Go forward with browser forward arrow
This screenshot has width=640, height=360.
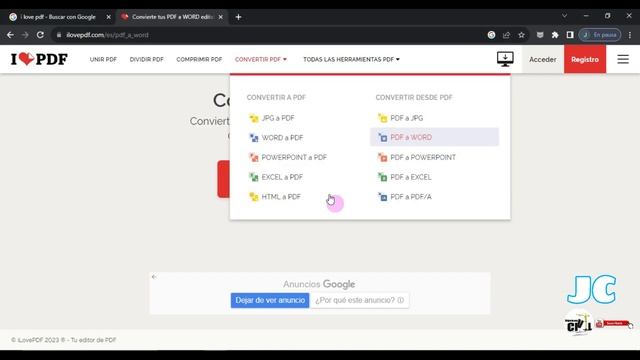(x=25, y=35)
